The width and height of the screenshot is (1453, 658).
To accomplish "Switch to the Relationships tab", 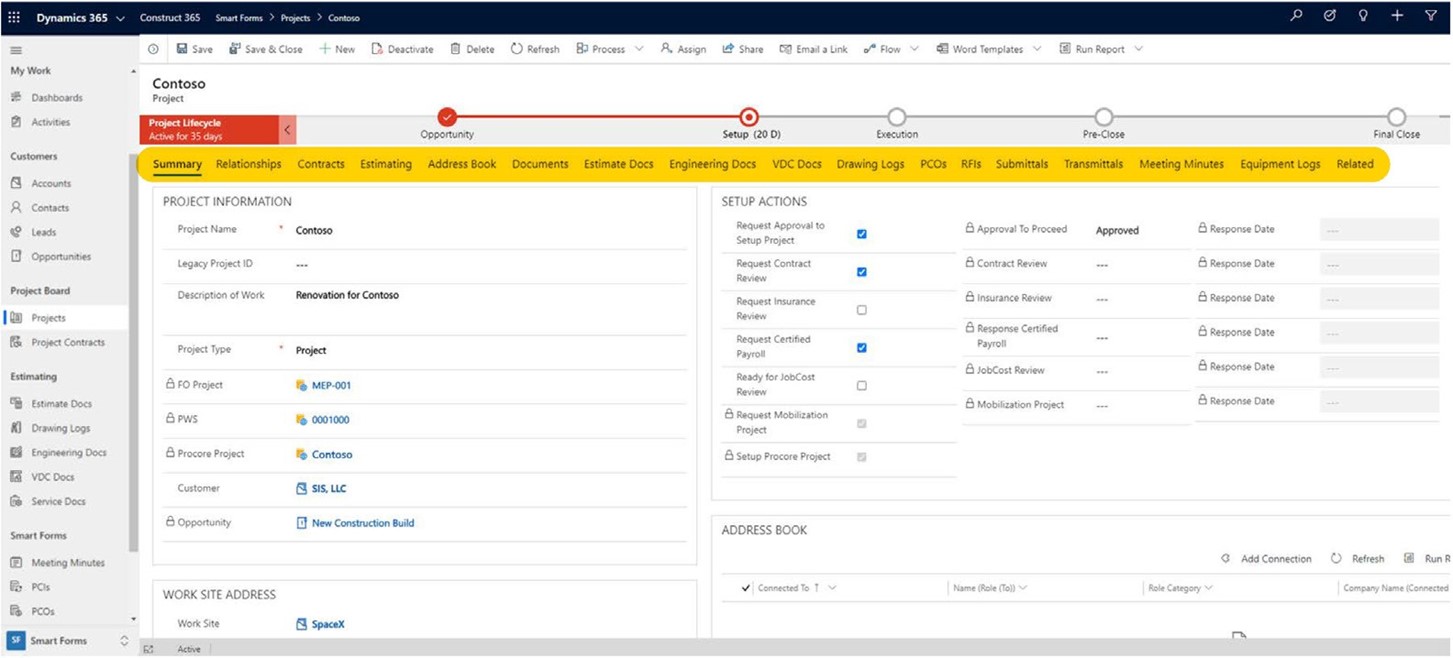I will (249, 164).
